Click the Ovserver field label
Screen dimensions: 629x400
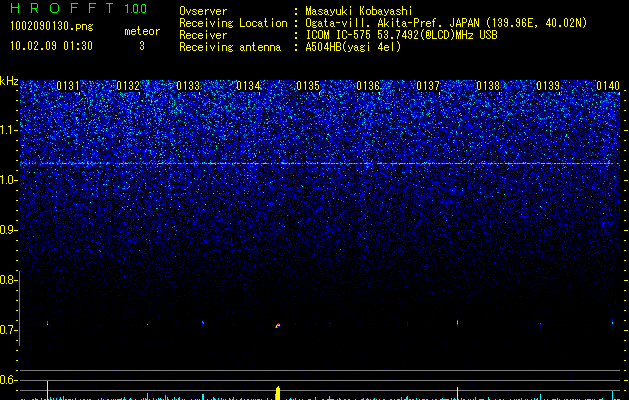click(x=203, y=11)
